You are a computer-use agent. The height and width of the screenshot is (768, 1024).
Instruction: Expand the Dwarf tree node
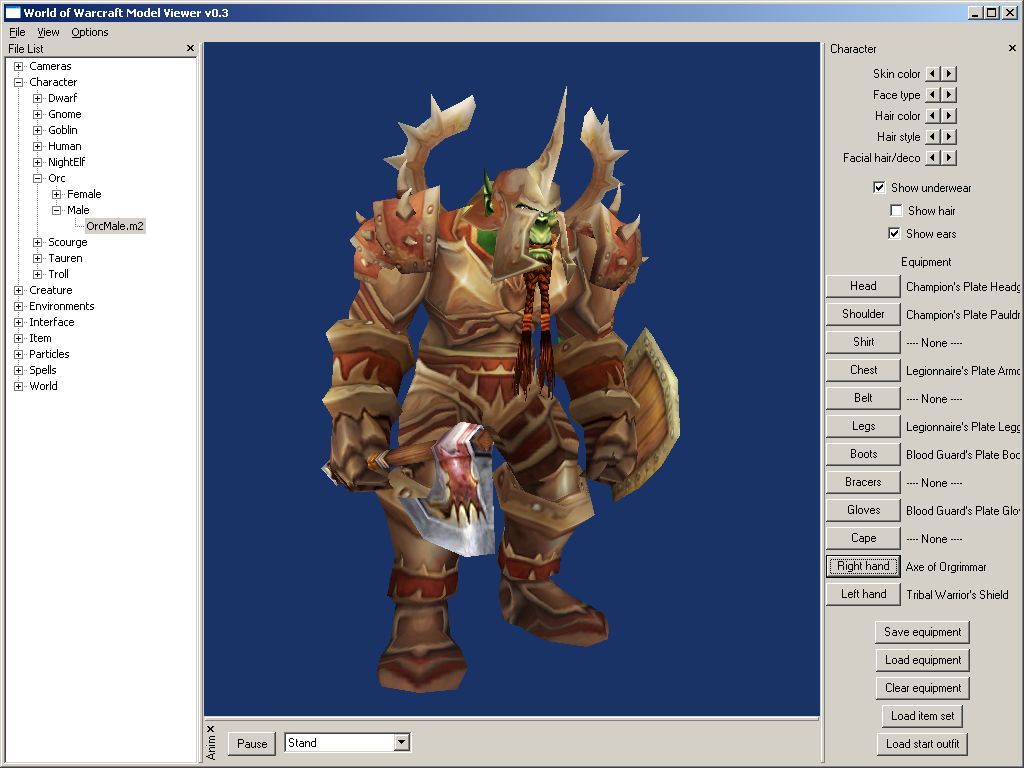[x=38, y=98]
